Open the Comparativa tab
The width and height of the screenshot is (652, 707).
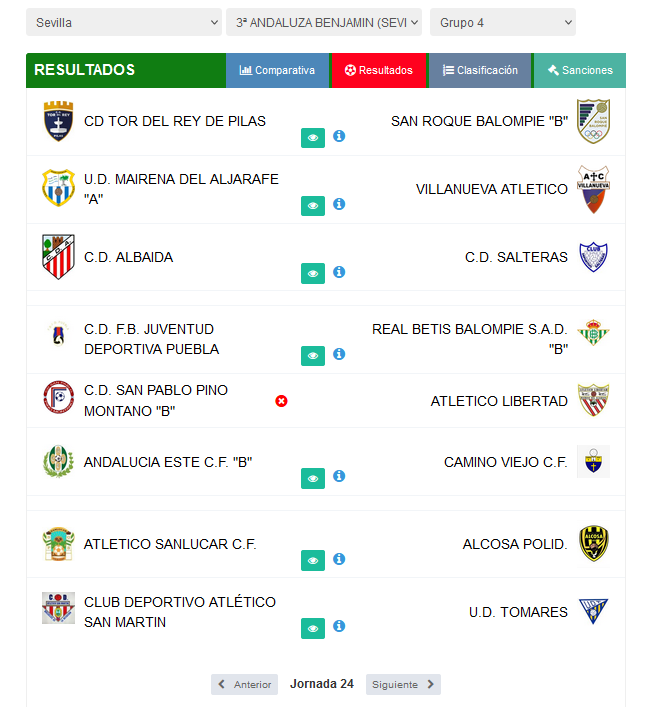[x=277, y=71]
